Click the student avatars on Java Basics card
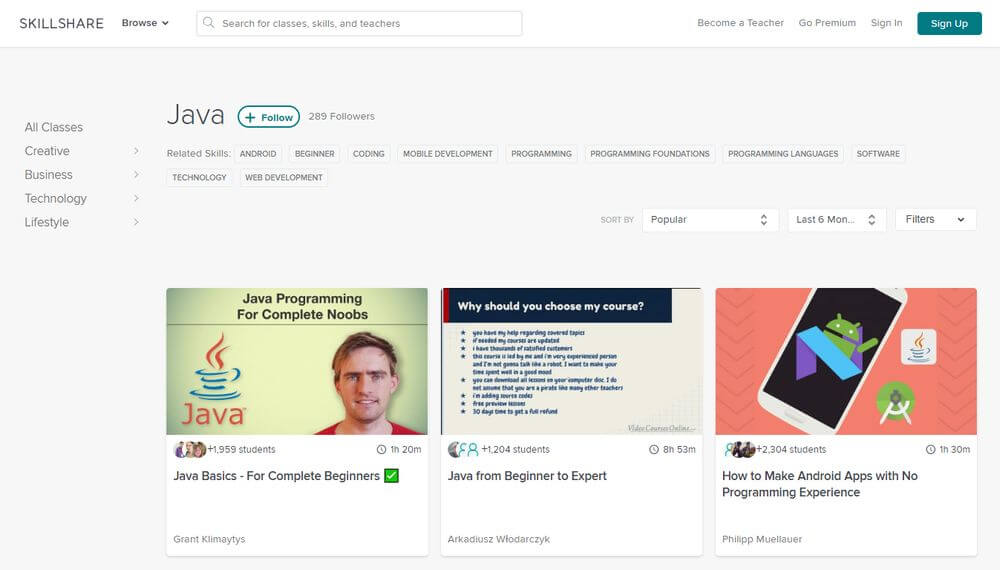The width and height of the screenshot is (1000, 570). click(190, 449)
